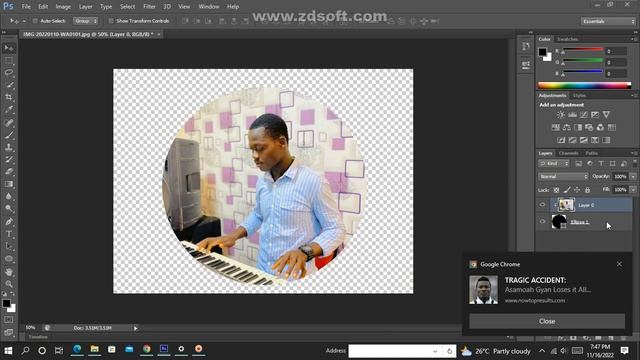The width and height of the screenshot is (640, 360).
Task: Select the Ellipse shape tool
Action: tap(9, 259)
